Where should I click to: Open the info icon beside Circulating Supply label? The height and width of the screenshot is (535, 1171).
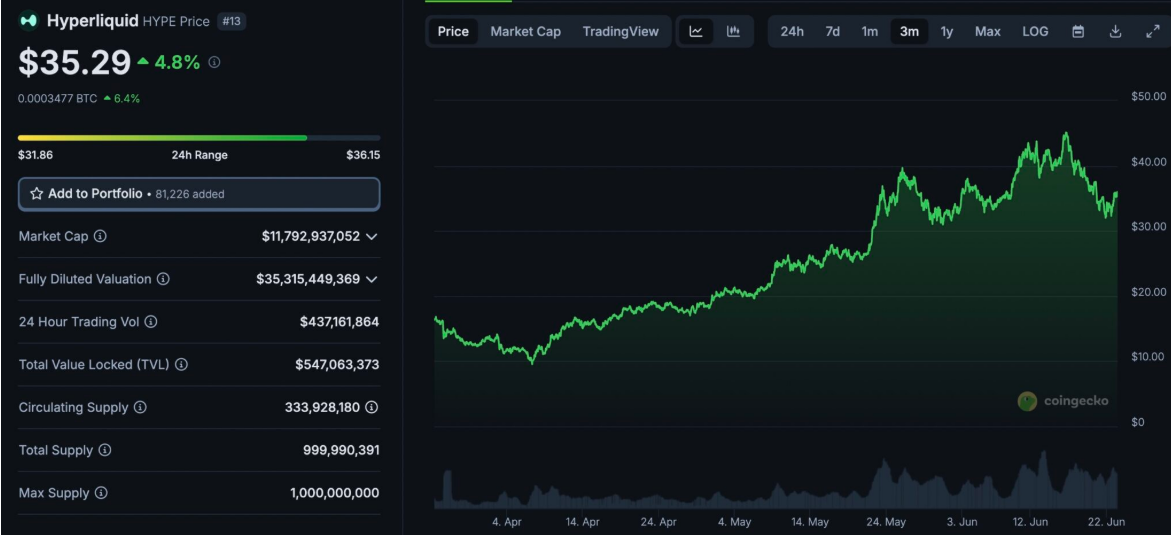140,407
